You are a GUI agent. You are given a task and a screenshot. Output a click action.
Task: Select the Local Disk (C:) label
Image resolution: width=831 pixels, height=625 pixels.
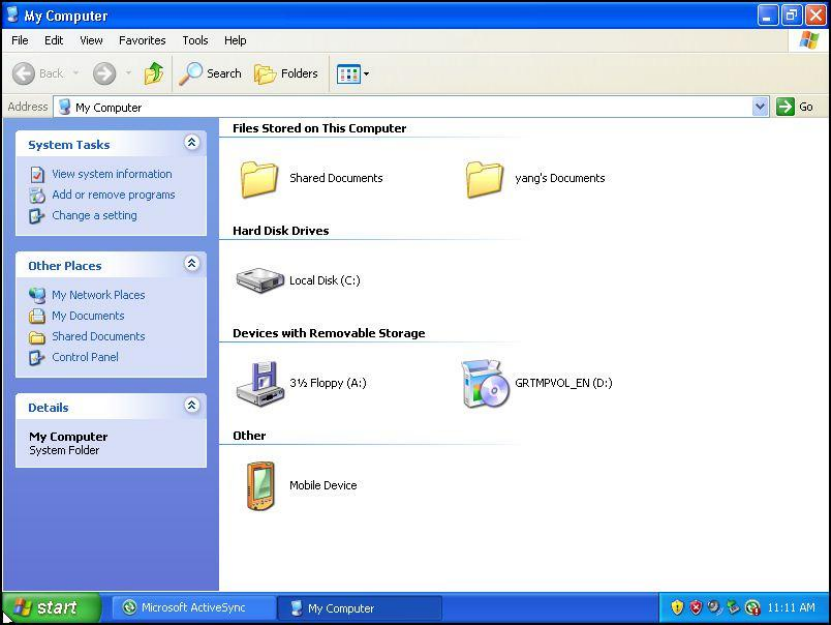click(324, 280)
